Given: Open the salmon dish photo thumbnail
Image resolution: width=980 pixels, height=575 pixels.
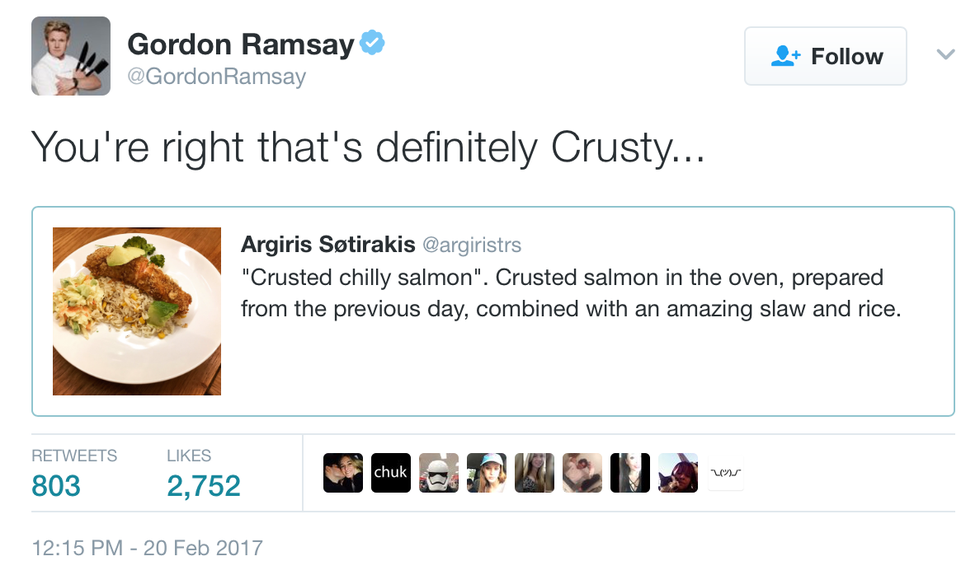Looking at the screenshot, I should point(137,311).
